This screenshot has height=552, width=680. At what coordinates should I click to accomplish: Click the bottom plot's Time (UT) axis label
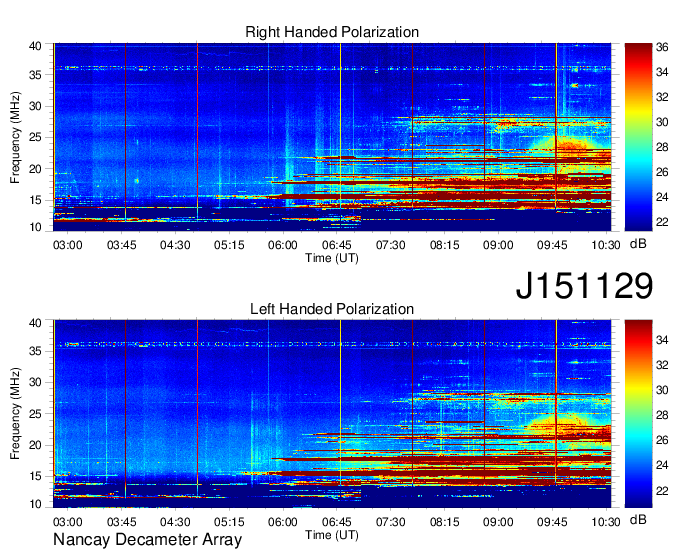(332, 535)
